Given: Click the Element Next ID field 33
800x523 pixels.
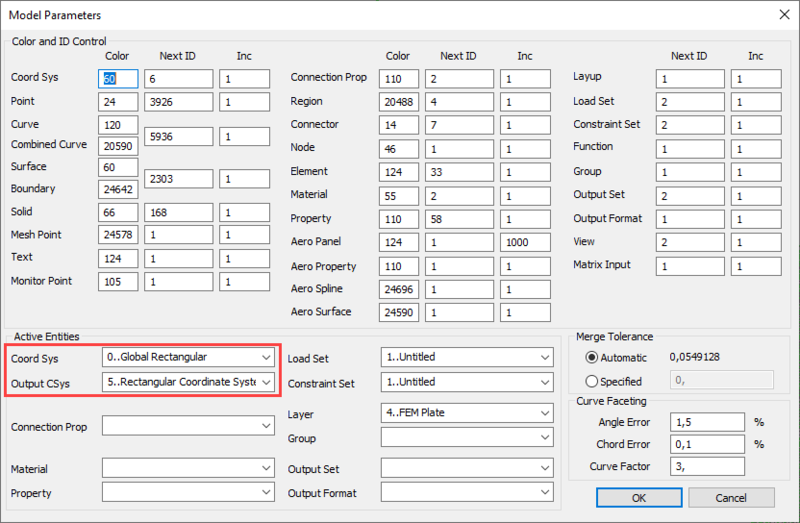Looking at the screenshot, I should pos(459,172).
